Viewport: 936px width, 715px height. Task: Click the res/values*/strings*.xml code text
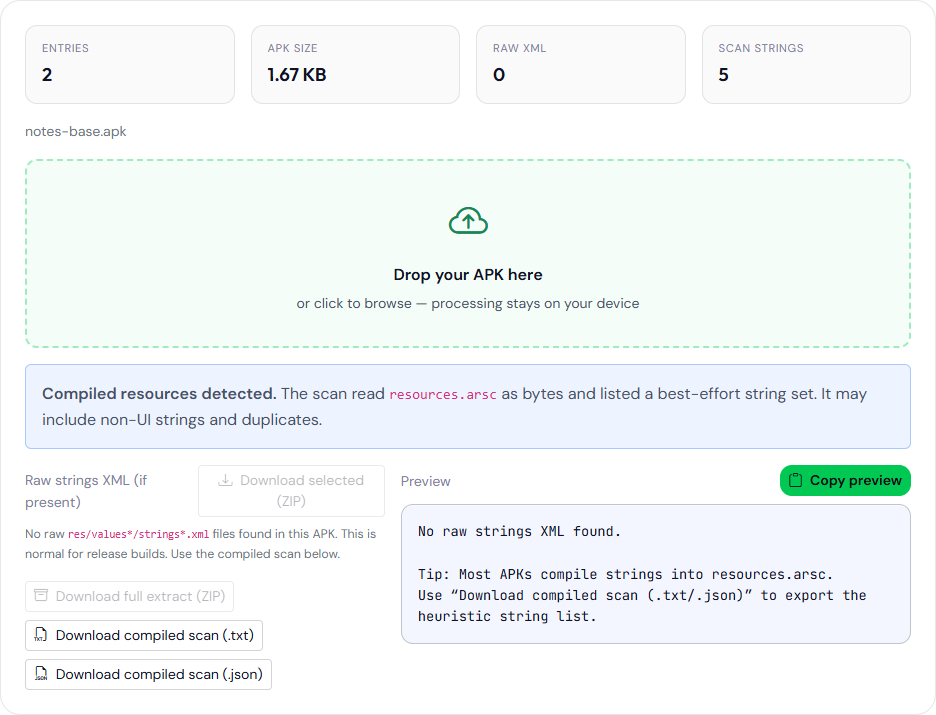coord(138,534)
